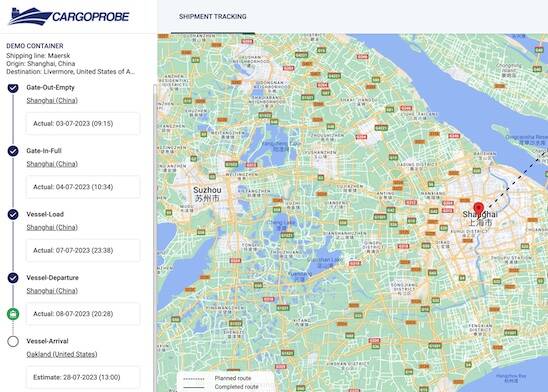Click the CargoProbe ship logo

pyautogui.click(x=69, y=16)
